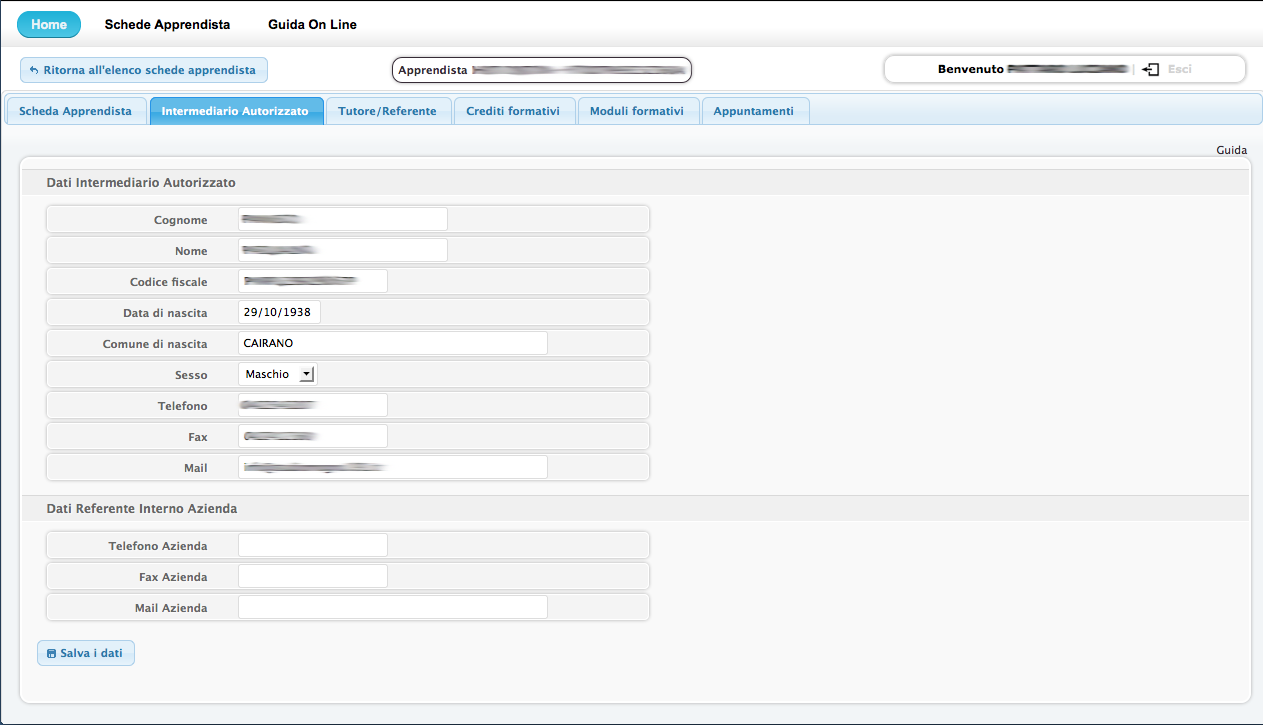The width and height of the screenshot is (1263, 725).
Task: Open the Sesso dropdown showing Maschio
Action: (x=277, y=374)
